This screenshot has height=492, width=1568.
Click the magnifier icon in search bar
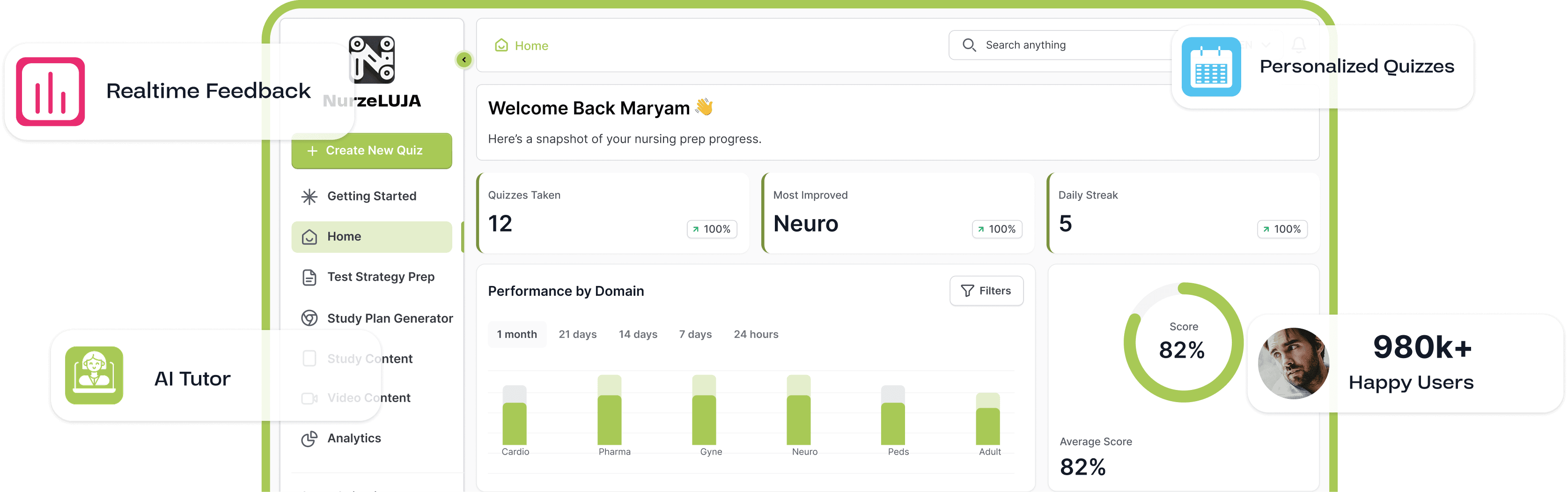point(969,45)
